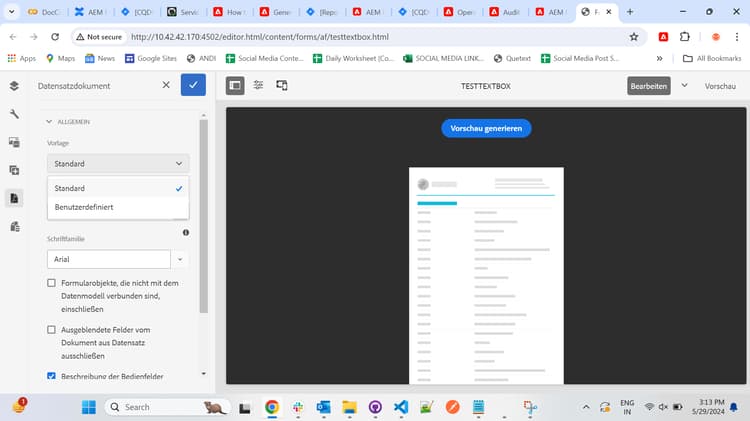Open the Google Sites bookmark
This screenshot has width=750, height=421.
tap(151, 58)
